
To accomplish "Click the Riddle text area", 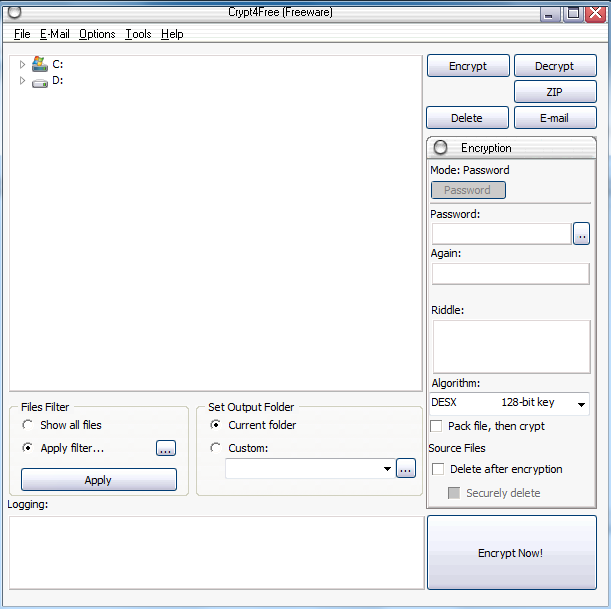I will point(512,347).
